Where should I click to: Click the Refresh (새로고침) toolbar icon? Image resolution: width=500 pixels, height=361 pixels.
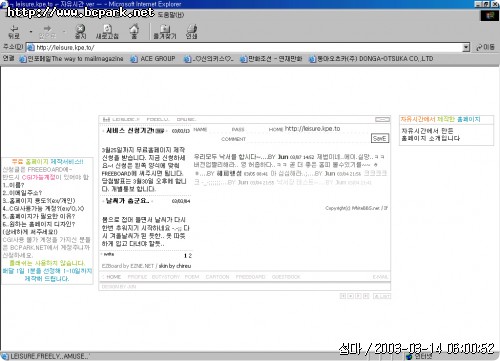pos(107,32)
